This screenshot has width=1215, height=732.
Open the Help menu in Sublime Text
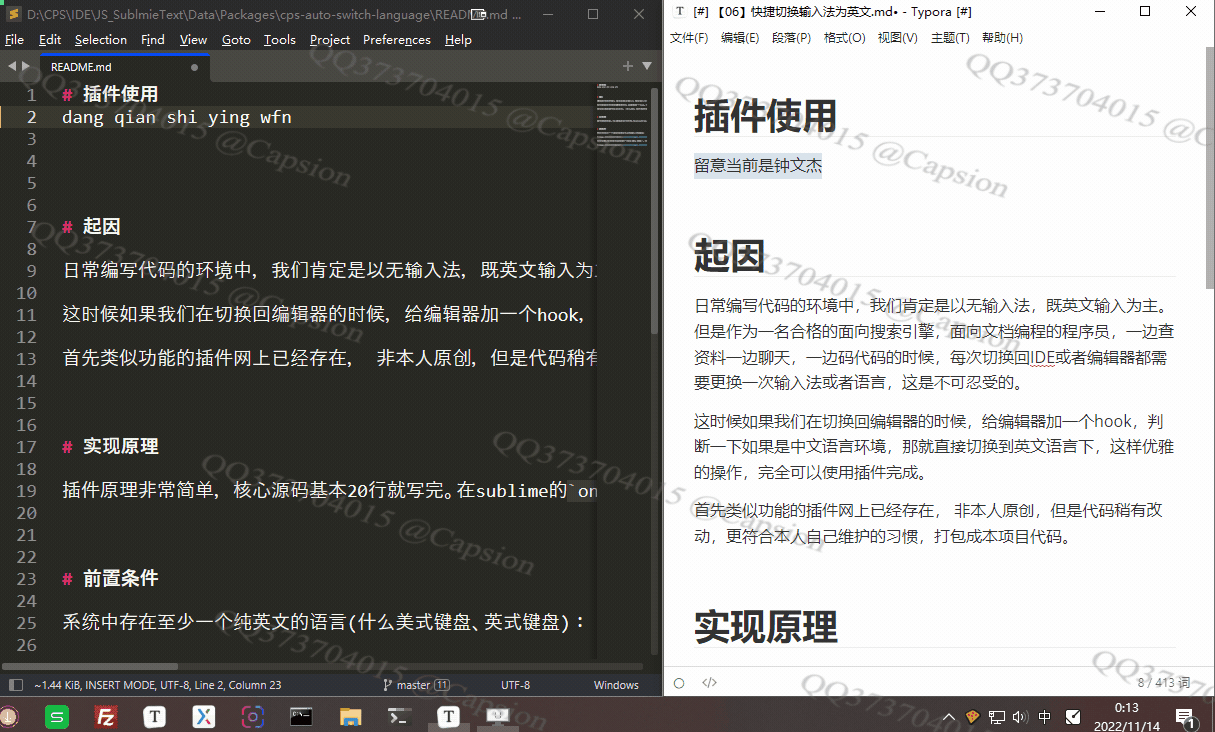[458, 40]
